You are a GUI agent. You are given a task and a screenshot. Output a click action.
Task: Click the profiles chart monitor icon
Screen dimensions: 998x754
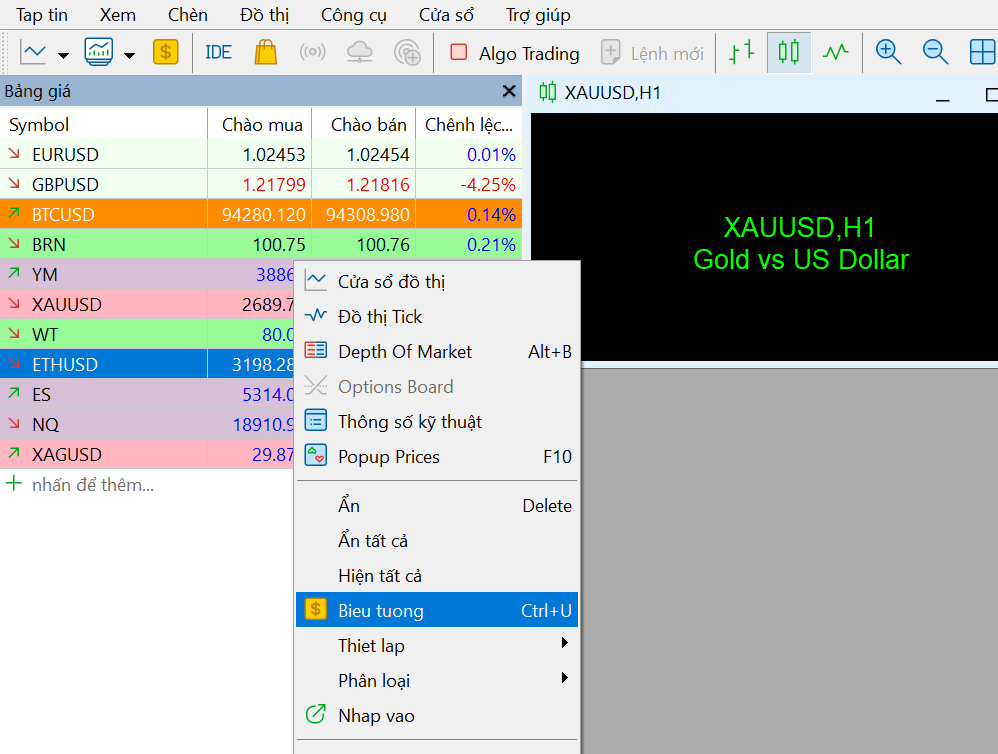click(99, 52)
